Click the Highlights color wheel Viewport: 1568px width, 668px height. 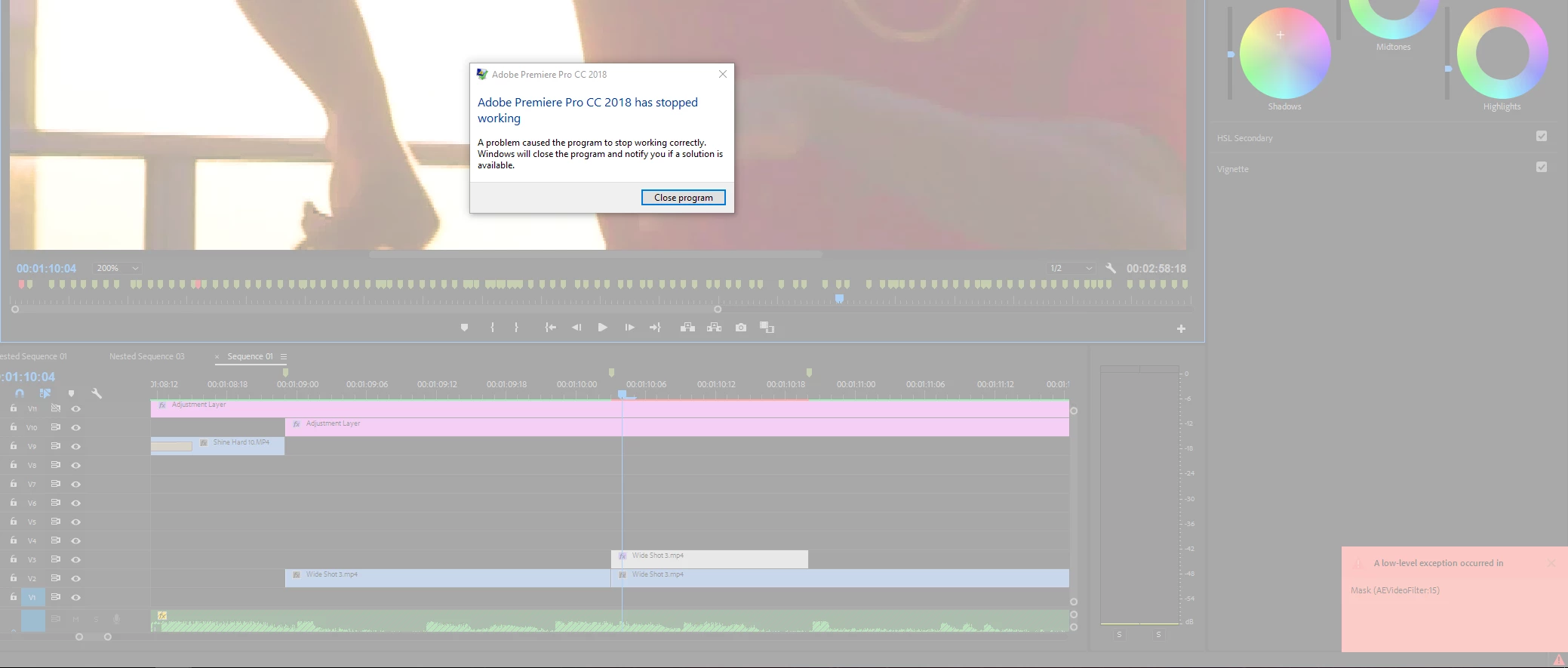tap(1502, 54)
